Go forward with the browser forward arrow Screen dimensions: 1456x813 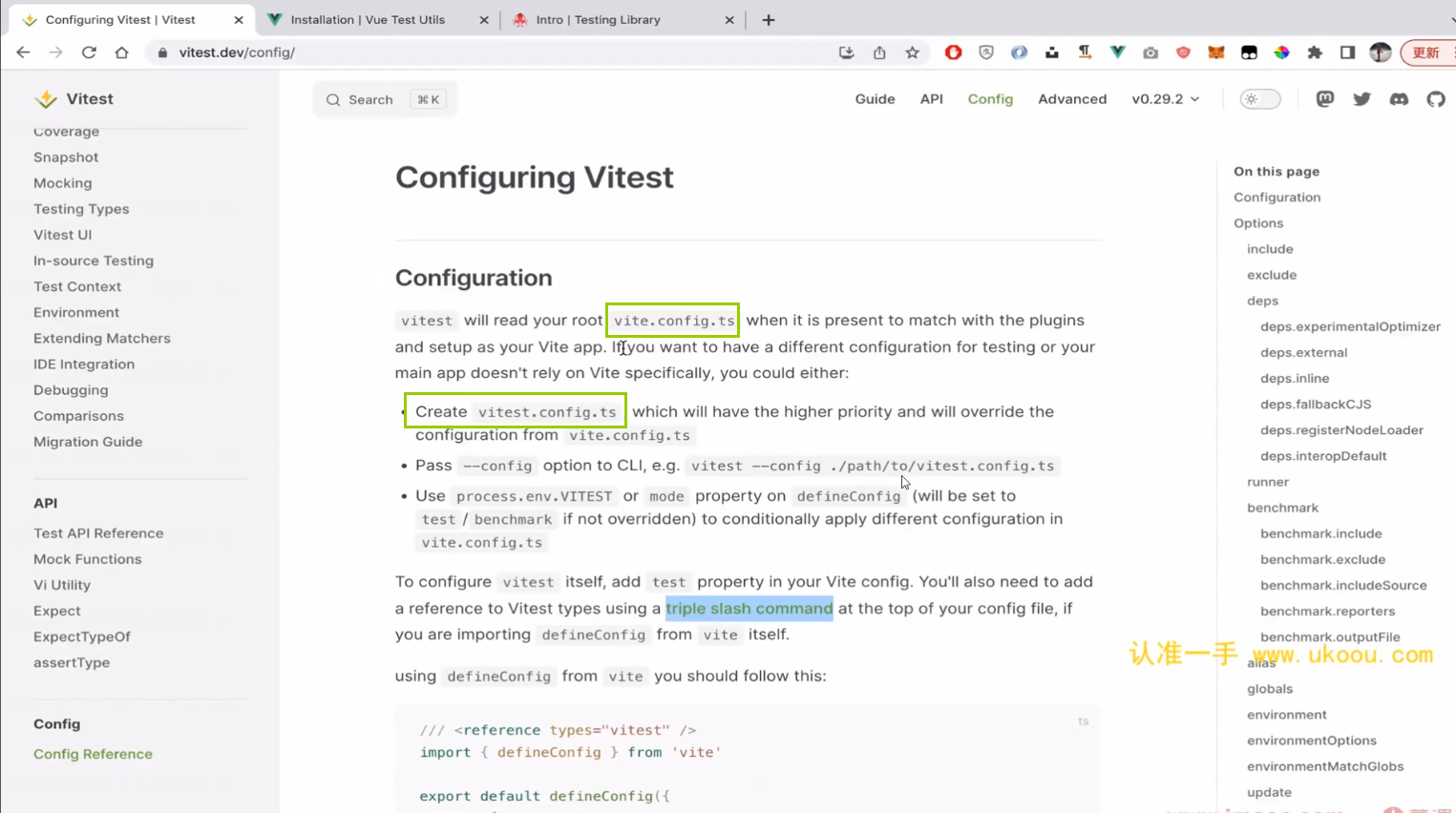[x=56, y=52]
